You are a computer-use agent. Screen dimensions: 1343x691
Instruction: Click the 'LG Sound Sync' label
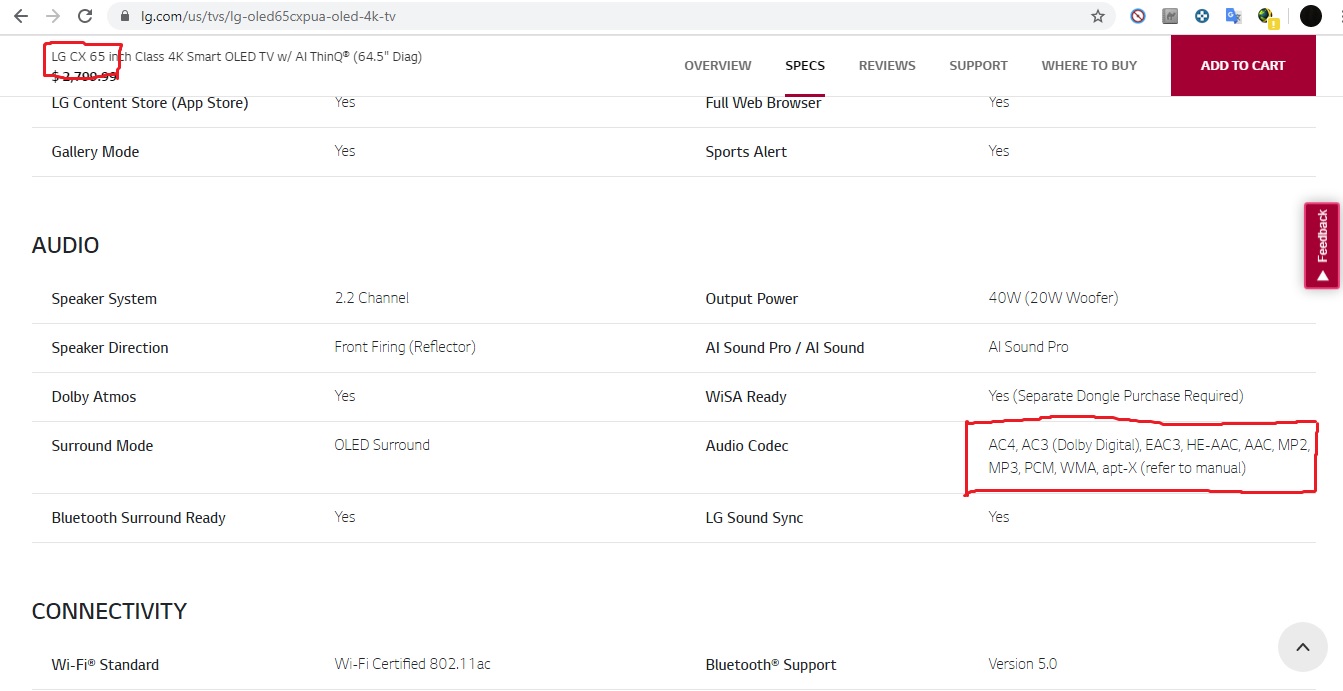pos(754,518)
